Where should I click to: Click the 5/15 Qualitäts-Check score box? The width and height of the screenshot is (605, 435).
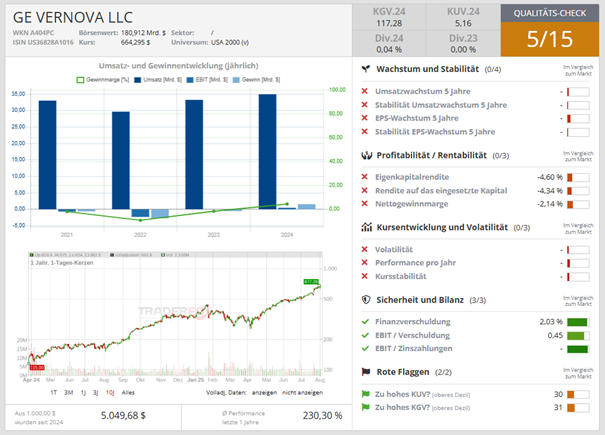(550, 39)
